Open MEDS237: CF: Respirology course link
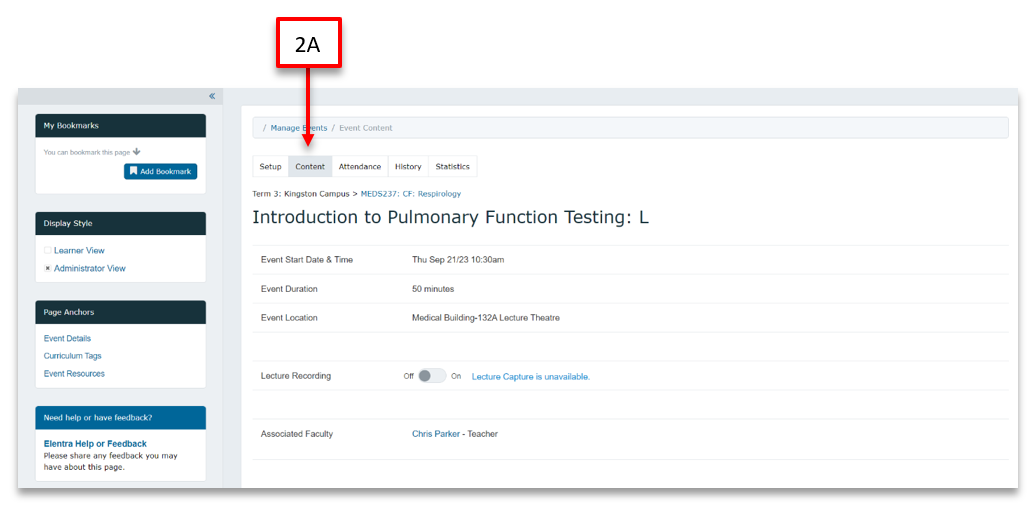 (x=411, y=194)
